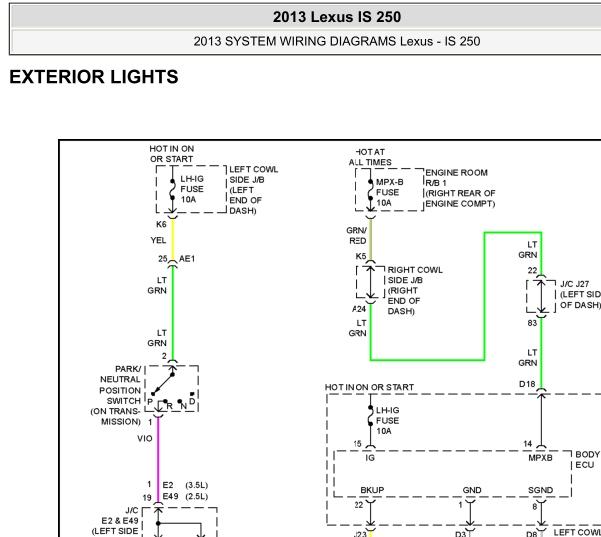Click the YEL wire label
Viewport: 601px width, 537px height.
(x=158, y=240)
